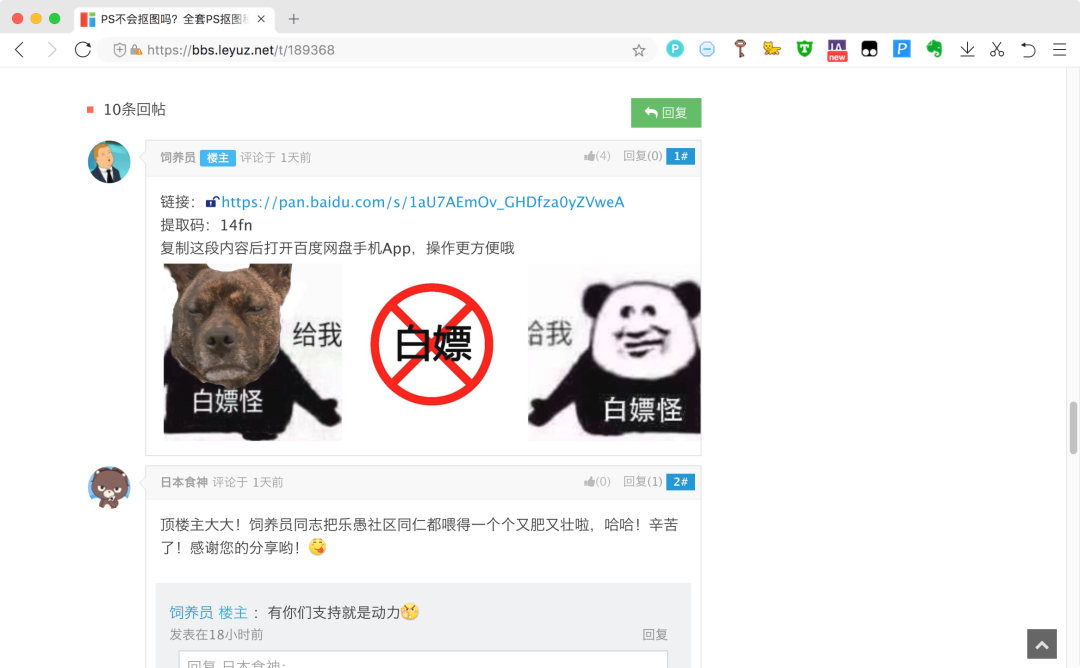This screenshot has height=668, width=1080.
Task: Click the green 回复 reply button
Action: click(666, 113)
